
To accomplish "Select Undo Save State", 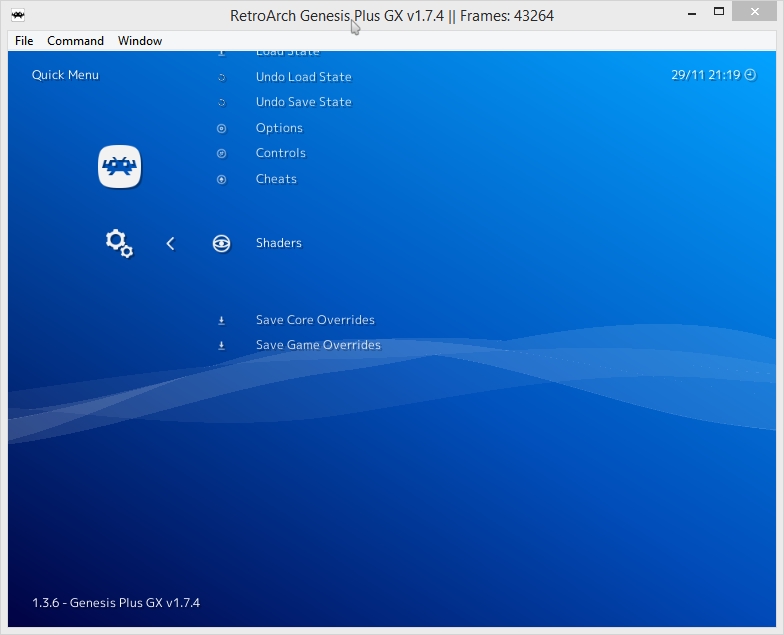I will pyautogui.click(x=304, y=102).
